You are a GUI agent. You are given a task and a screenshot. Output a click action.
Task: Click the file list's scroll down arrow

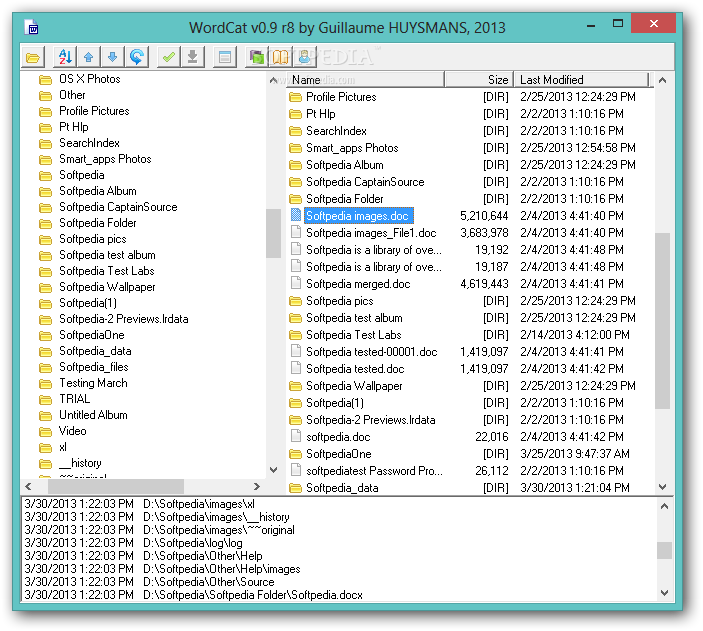point(663,487)
